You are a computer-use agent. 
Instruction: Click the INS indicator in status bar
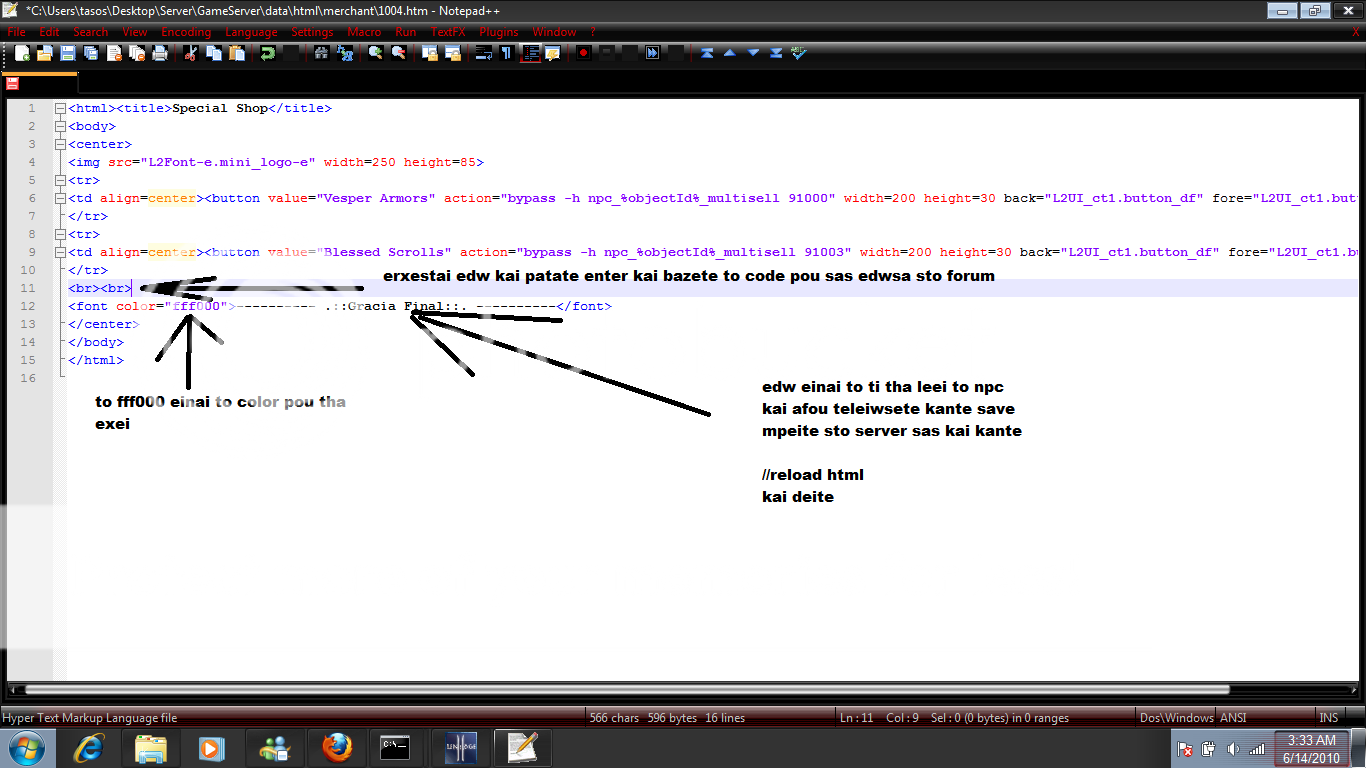pyautogui.click(x=1328, y=718)
